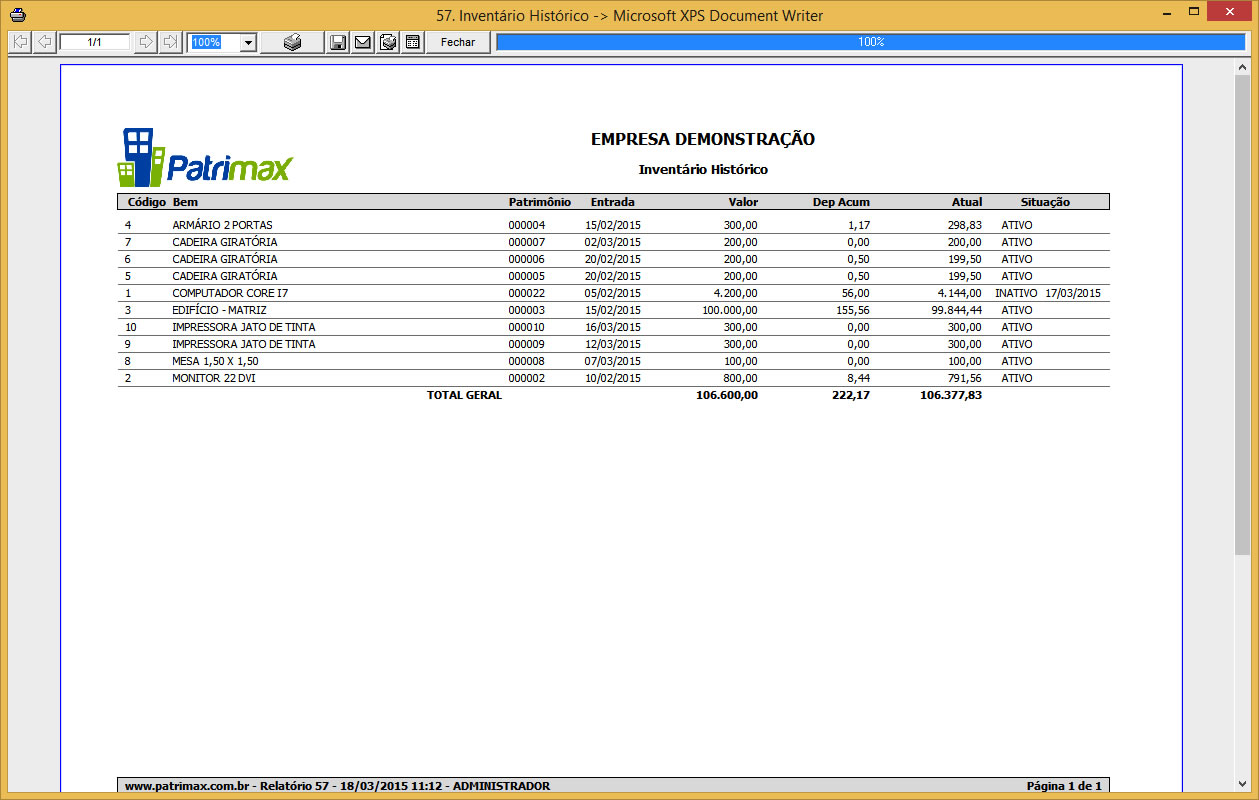Click the Patrimônio column header

(540, 202)
